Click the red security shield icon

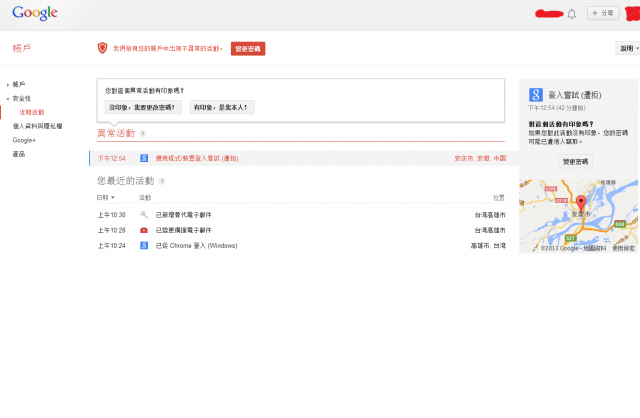102,48
